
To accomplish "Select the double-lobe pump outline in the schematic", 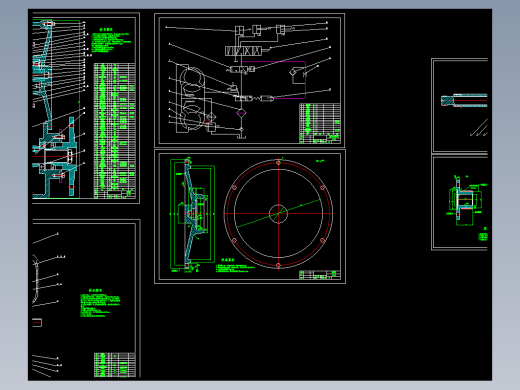I will (x=192, y=99).
